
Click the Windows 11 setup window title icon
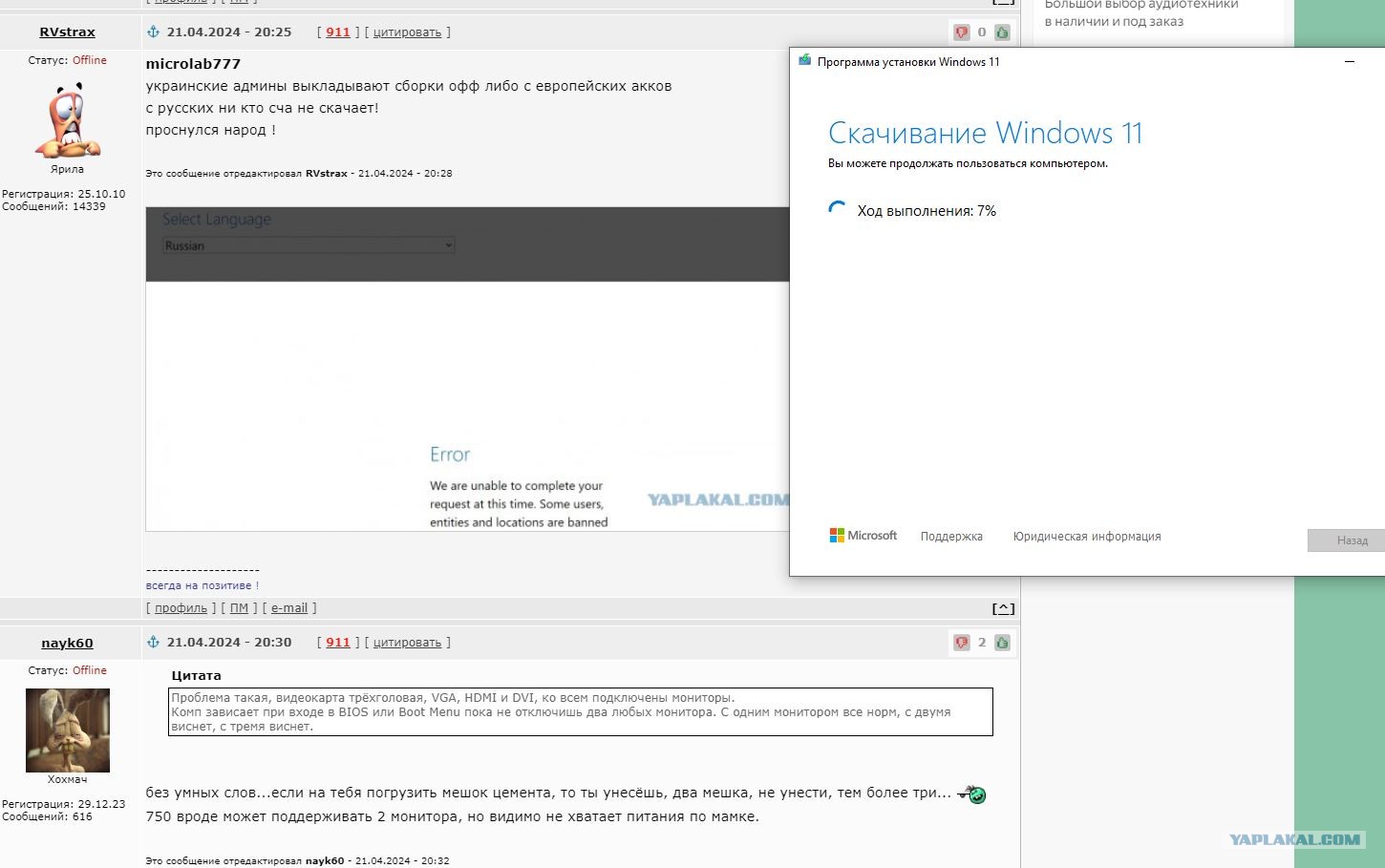coord(804,61)
